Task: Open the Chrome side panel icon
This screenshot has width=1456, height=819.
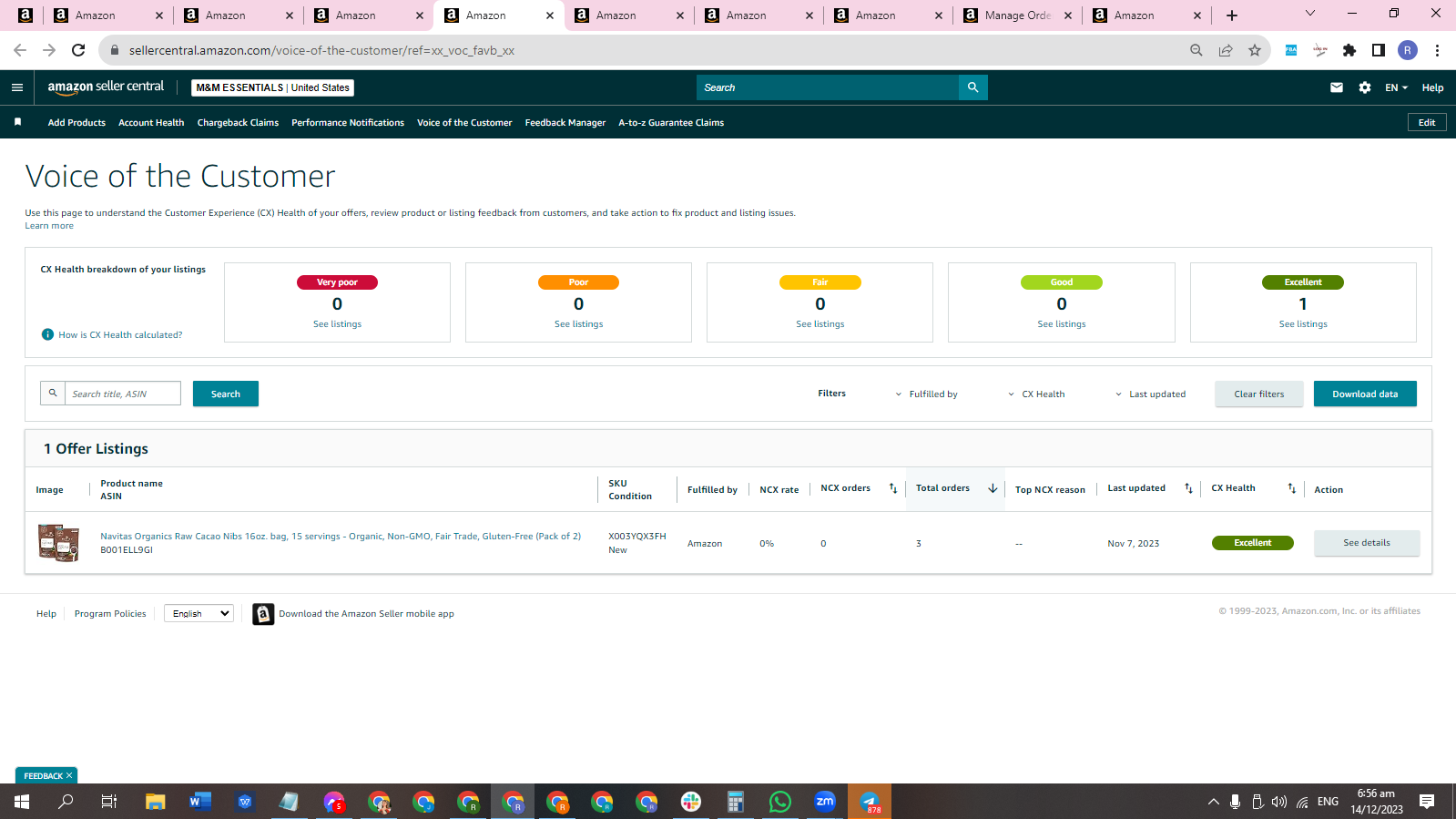Action: pyautogui.click(x=1379, y=50)
